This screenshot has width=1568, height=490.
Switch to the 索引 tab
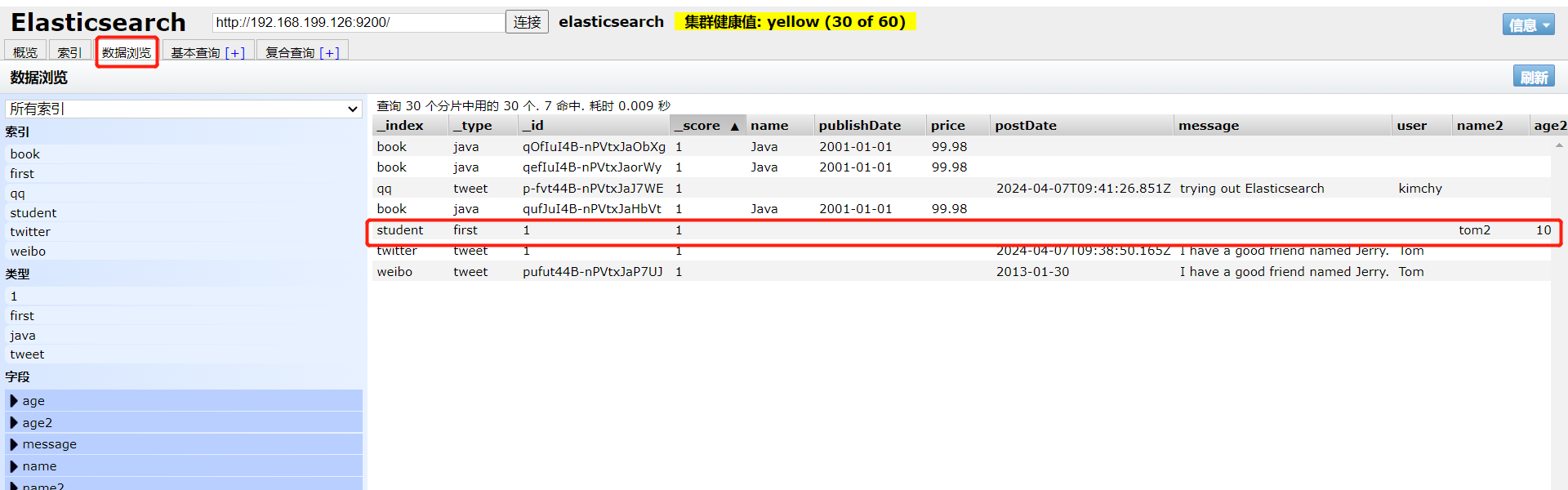[69, 51]
